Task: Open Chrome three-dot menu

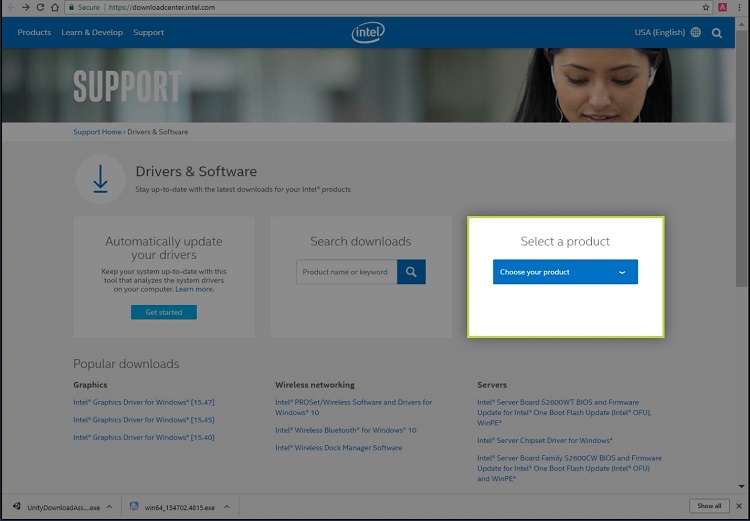Action: click(x=739, y=7)
